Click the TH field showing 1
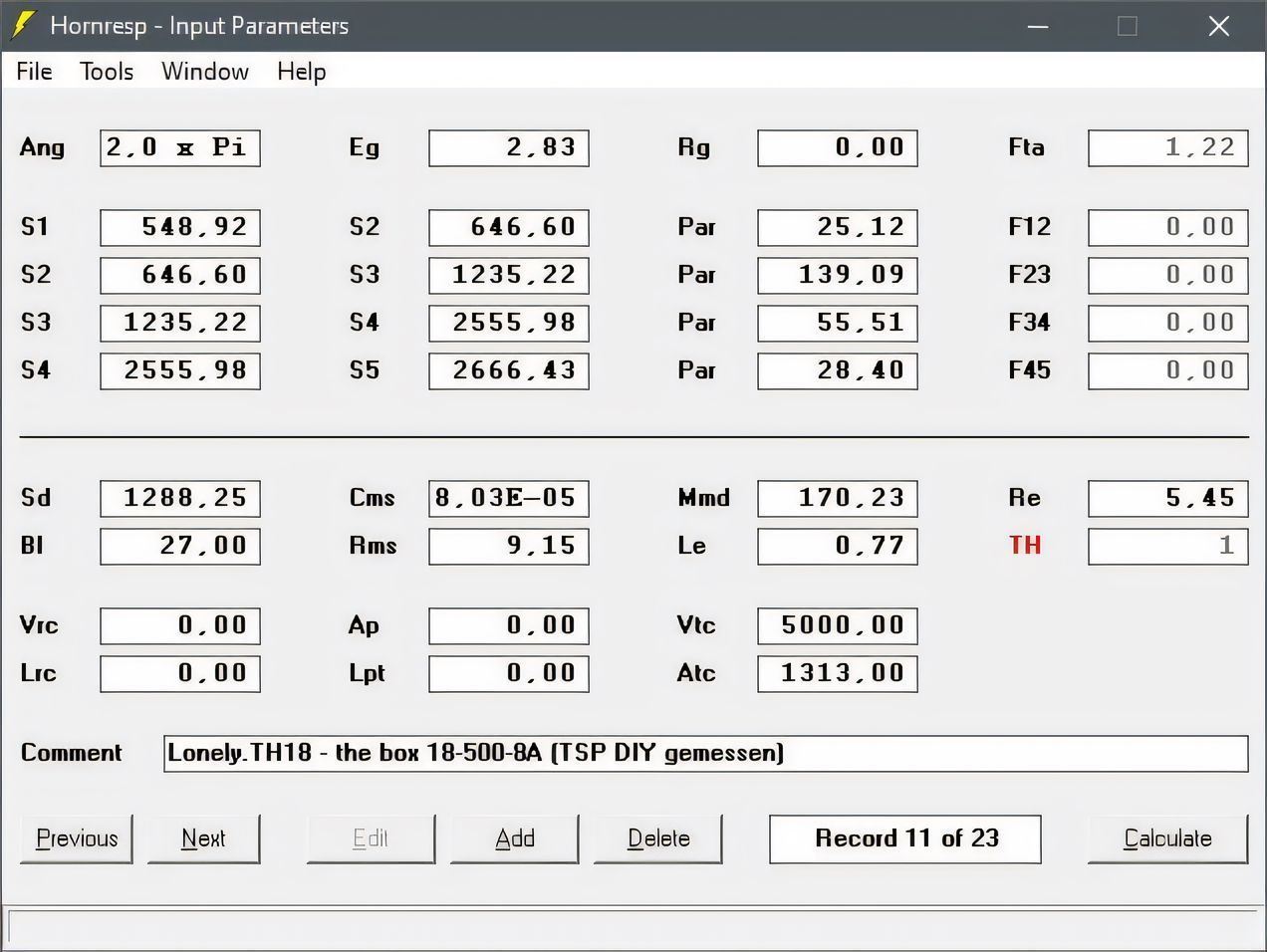The image size is (1267, 952). click(x=1168, y=546)
